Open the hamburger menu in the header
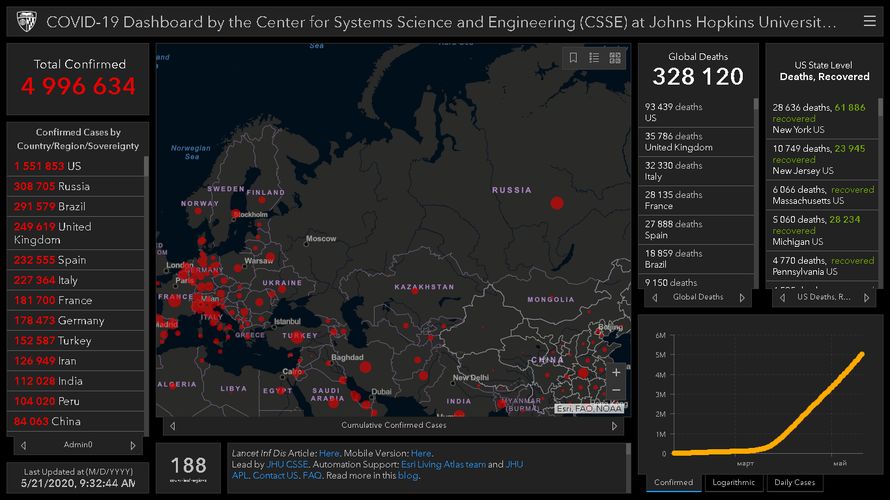The height and width of the screenshot is (500, 890). pyautogui.click(x=868, y=21)
